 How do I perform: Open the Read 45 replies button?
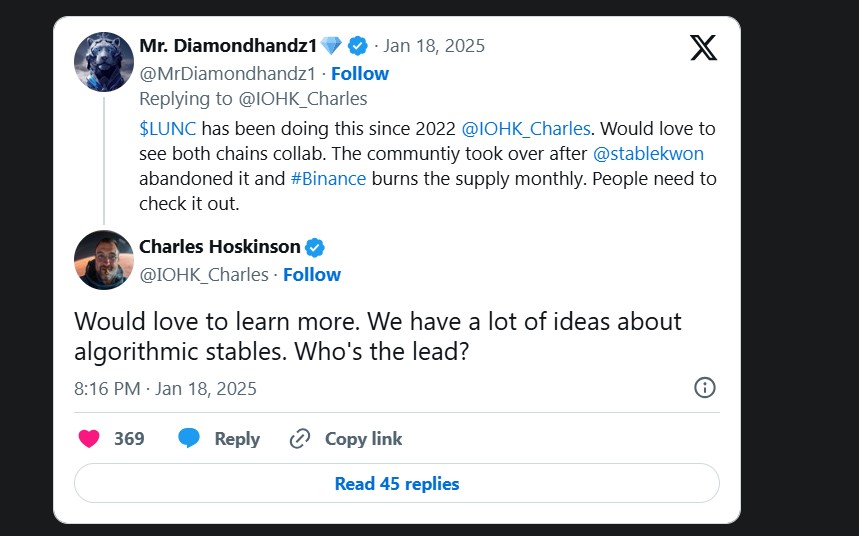(x=397, y=483)
